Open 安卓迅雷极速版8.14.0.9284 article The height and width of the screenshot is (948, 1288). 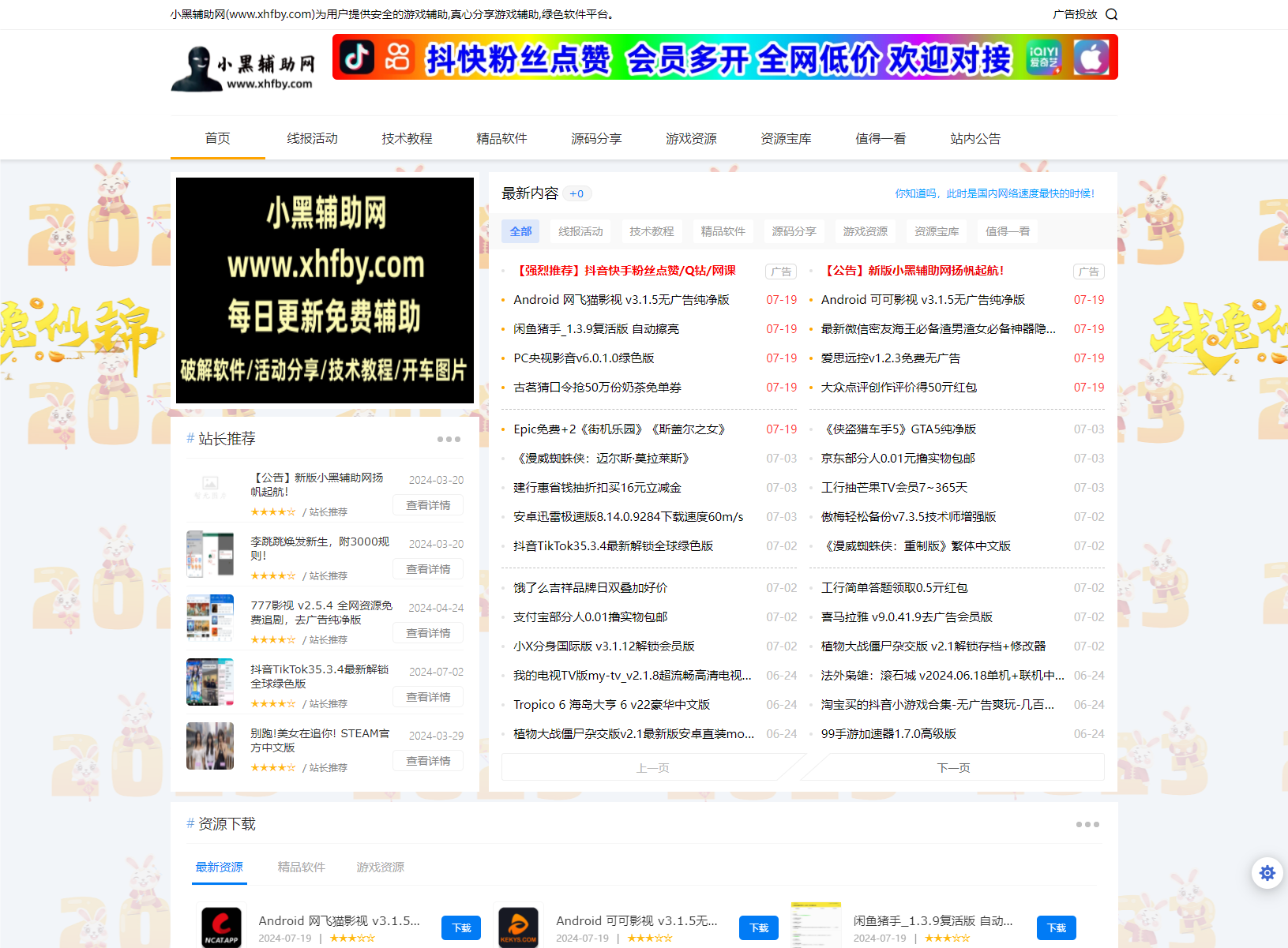(x=629, y=517)
